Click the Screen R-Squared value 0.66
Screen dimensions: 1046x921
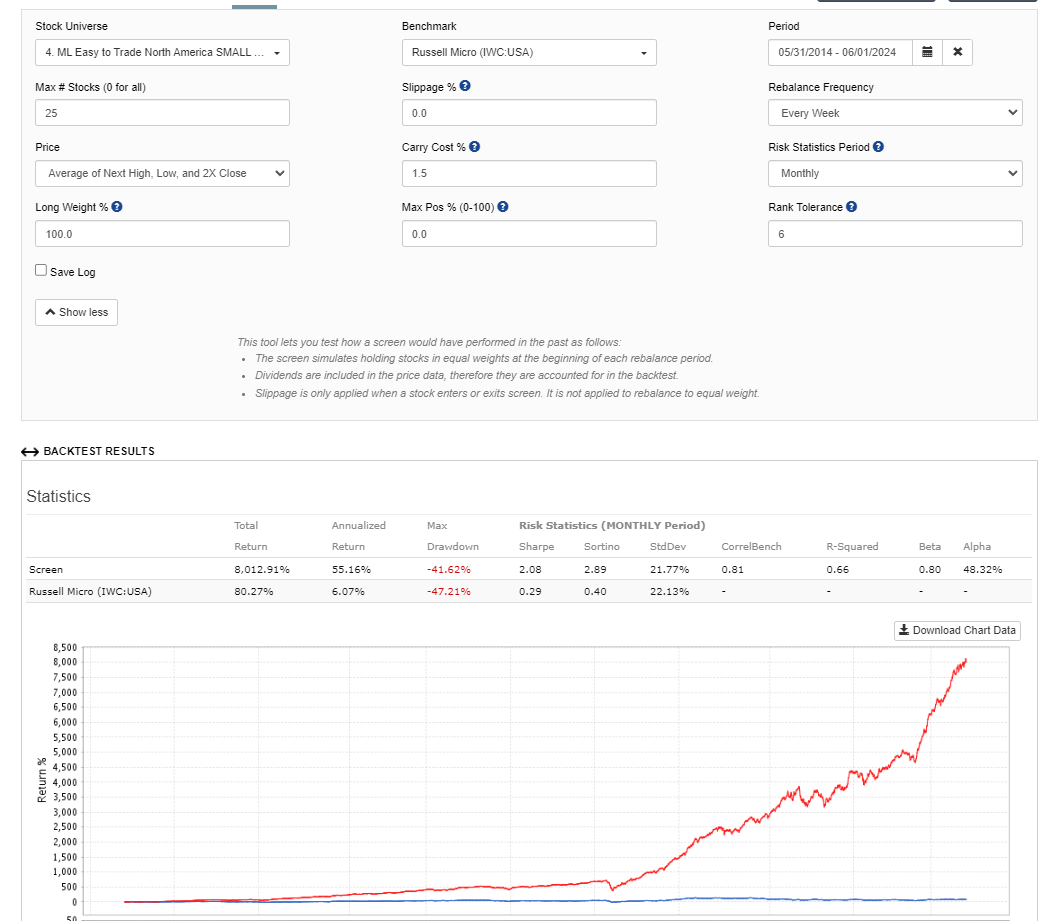tap(838, 570)
